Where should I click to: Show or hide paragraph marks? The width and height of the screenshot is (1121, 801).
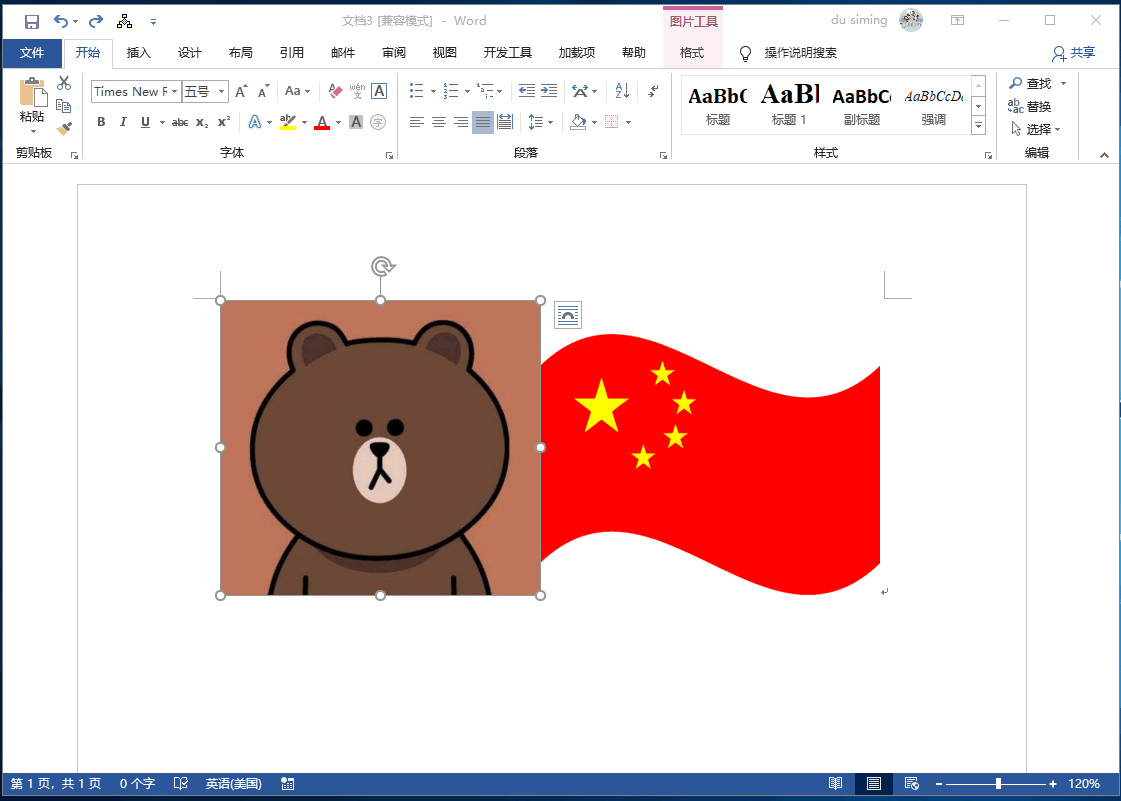tap(653, 91)
